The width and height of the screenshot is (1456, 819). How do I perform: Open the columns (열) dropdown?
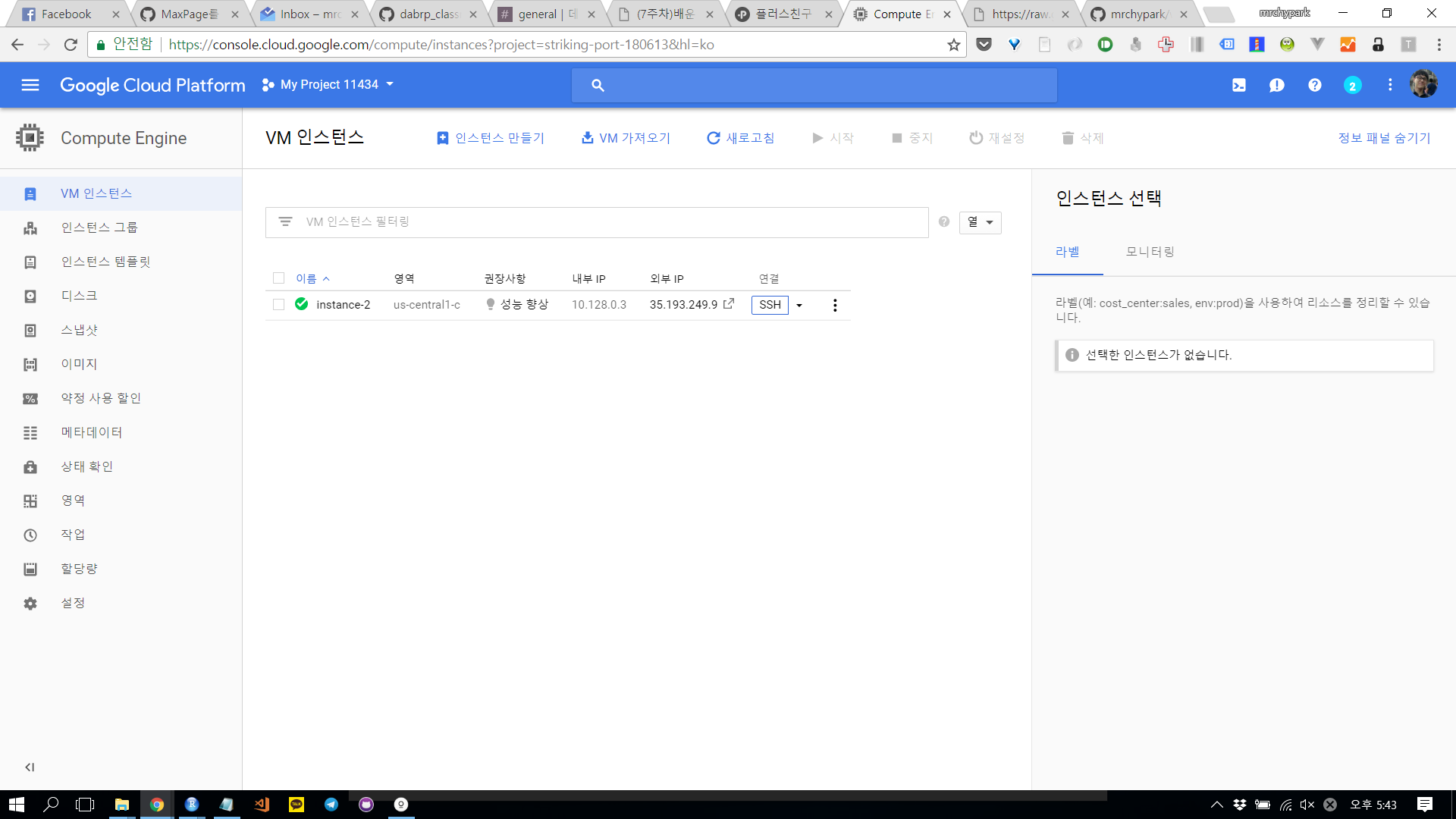click(980, 222)
